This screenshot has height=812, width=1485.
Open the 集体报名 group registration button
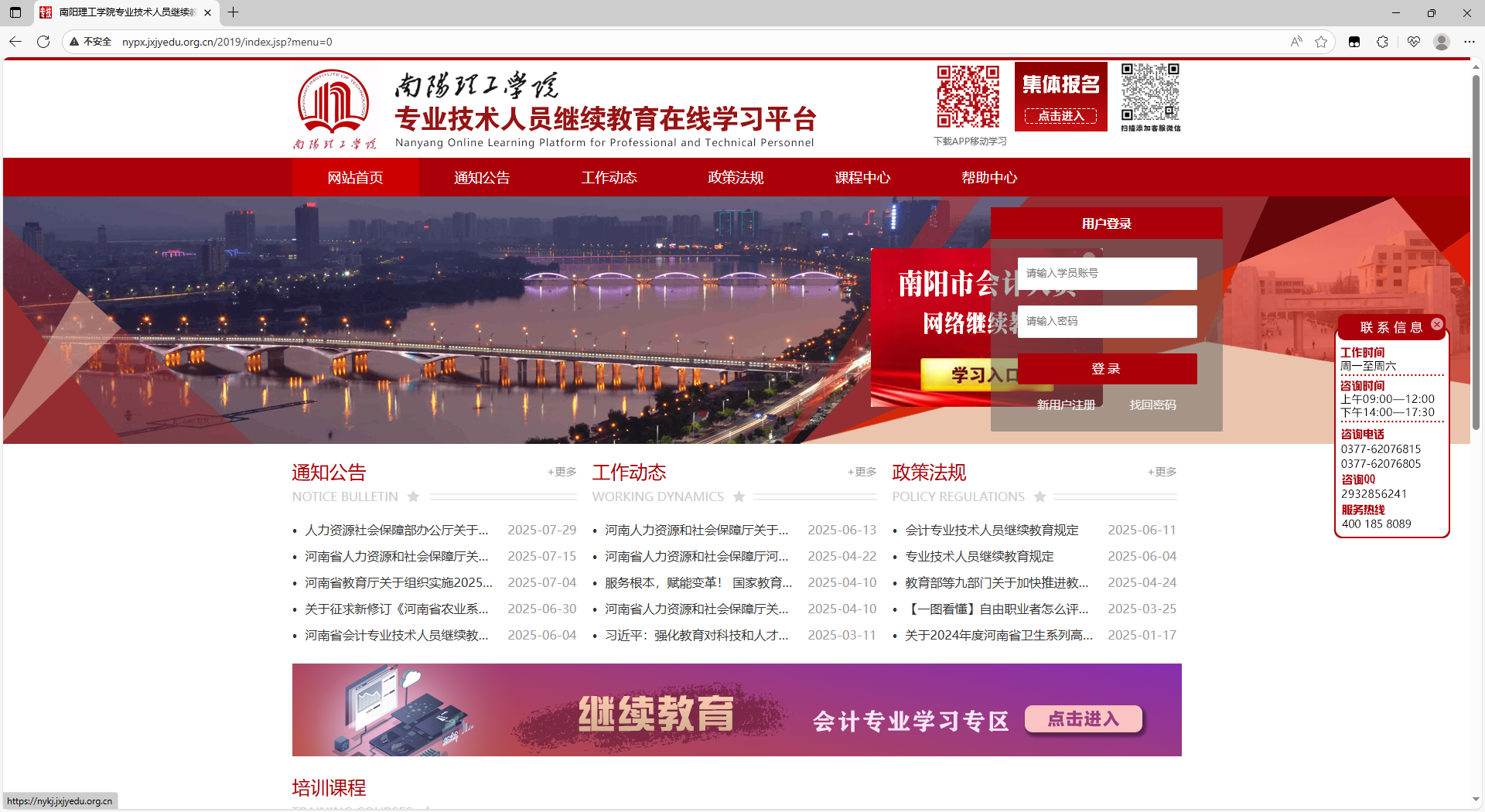click(1061, 97)
